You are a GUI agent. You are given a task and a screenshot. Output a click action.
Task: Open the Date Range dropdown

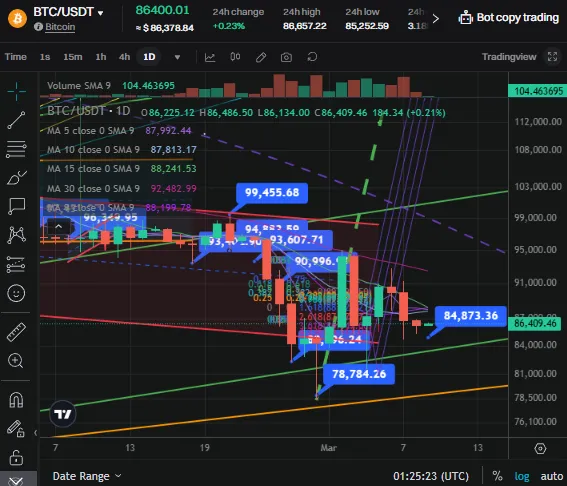click(x=87, y=476)
